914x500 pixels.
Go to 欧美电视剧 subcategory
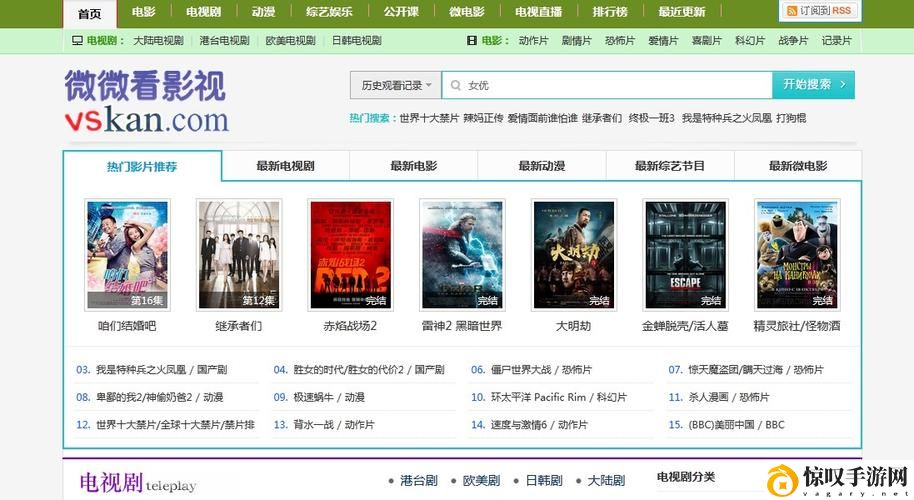pos(290,41)
